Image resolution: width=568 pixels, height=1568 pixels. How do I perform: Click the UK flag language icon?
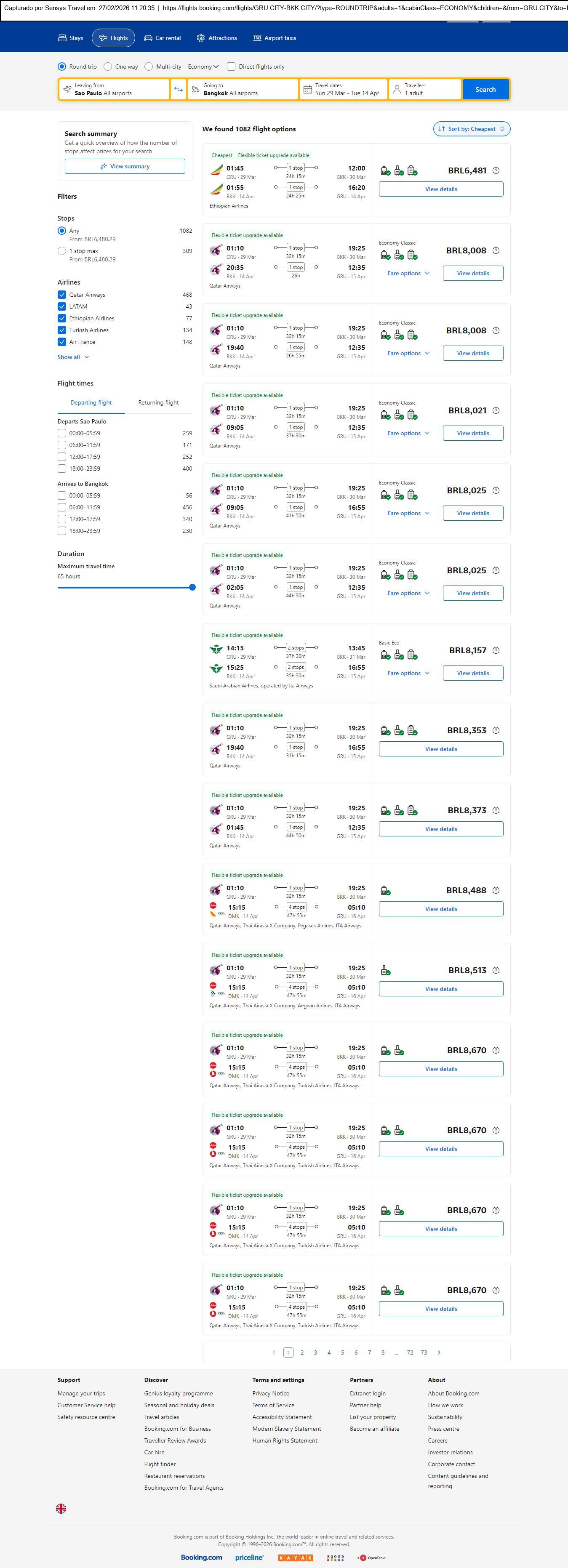click(x=61, y=1508)
